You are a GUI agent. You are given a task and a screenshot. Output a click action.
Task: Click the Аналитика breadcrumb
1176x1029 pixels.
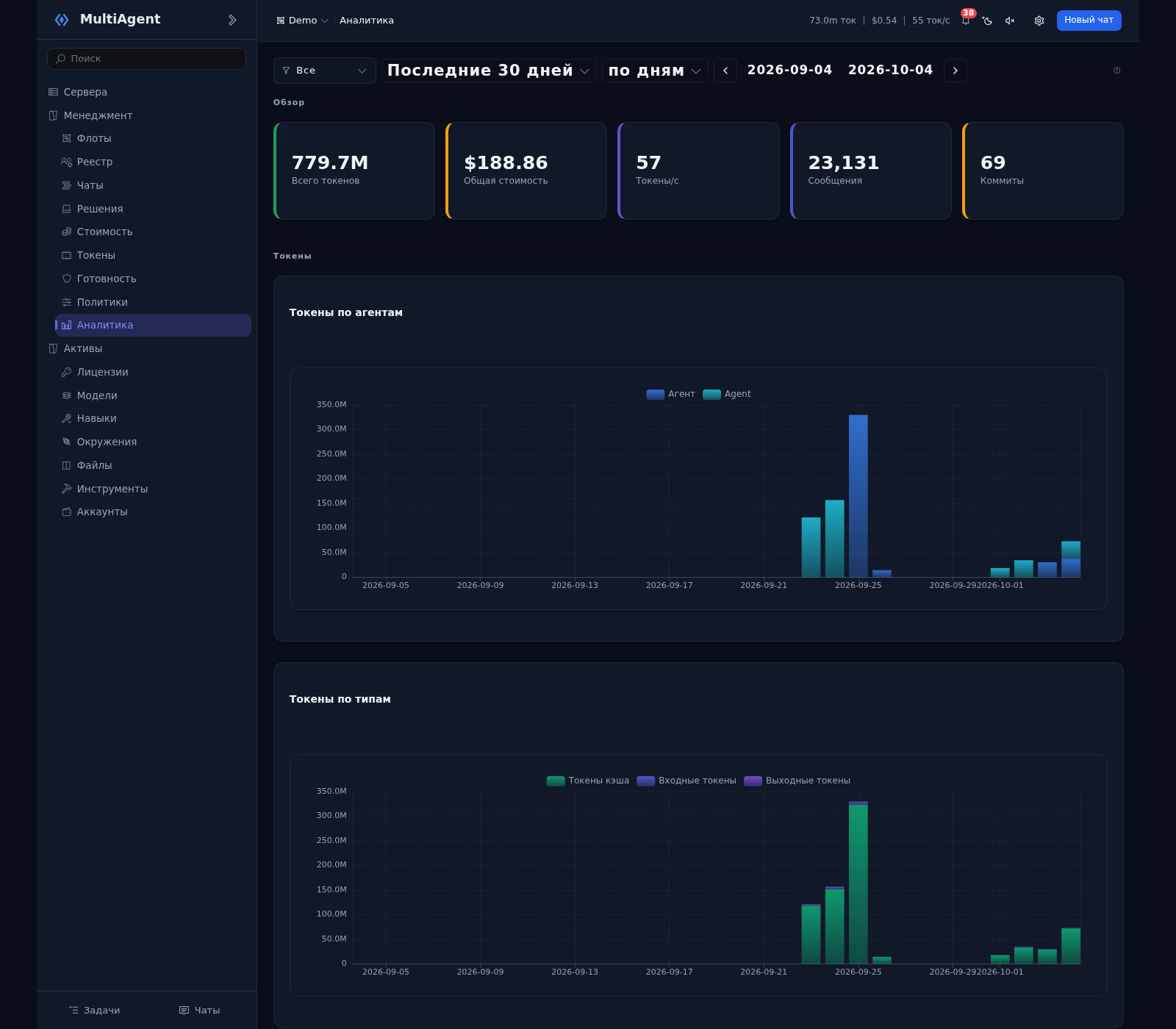click(x=367, y=21)
